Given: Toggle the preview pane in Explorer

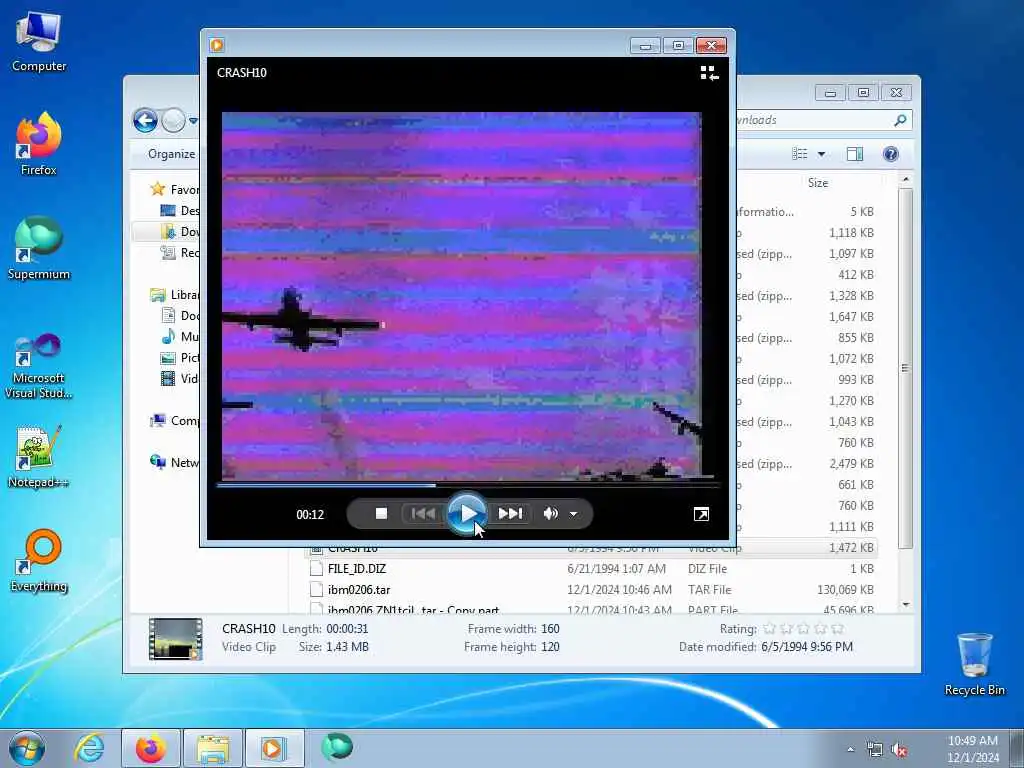Looking at the screenshot, I should (855, 154).
